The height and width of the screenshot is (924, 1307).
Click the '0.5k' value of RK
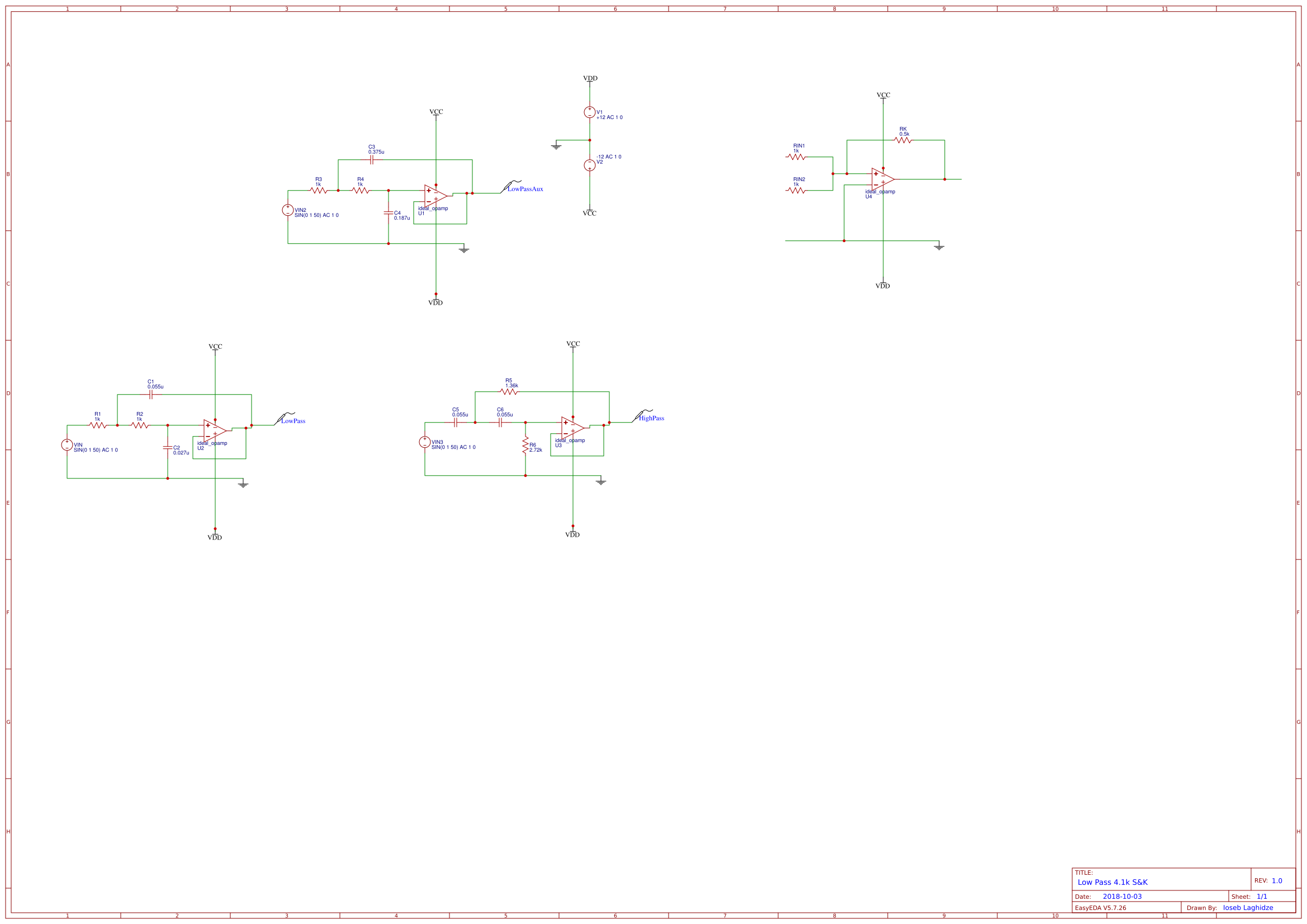click(905, 135)
